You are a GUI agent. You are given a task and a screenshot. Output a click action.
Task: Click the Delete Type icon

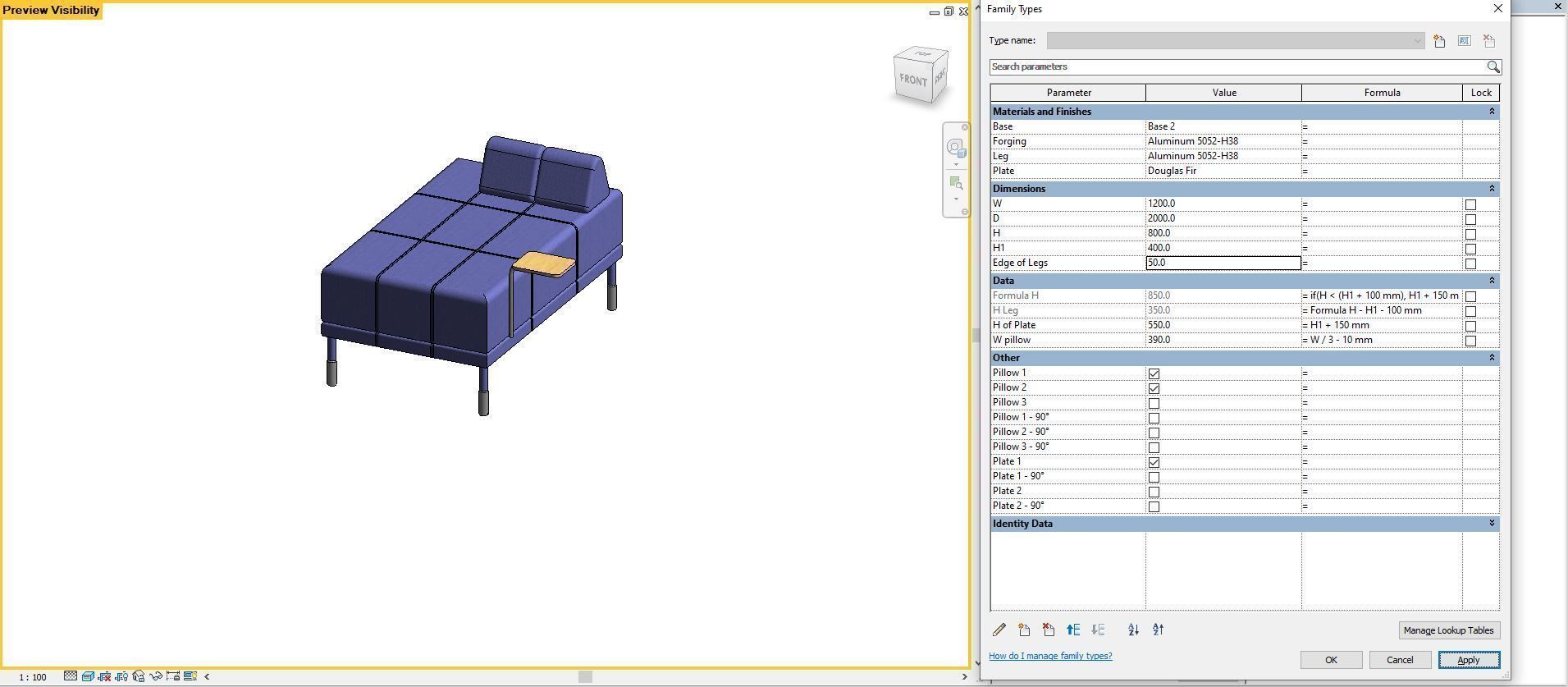[x=1489, y=41]
